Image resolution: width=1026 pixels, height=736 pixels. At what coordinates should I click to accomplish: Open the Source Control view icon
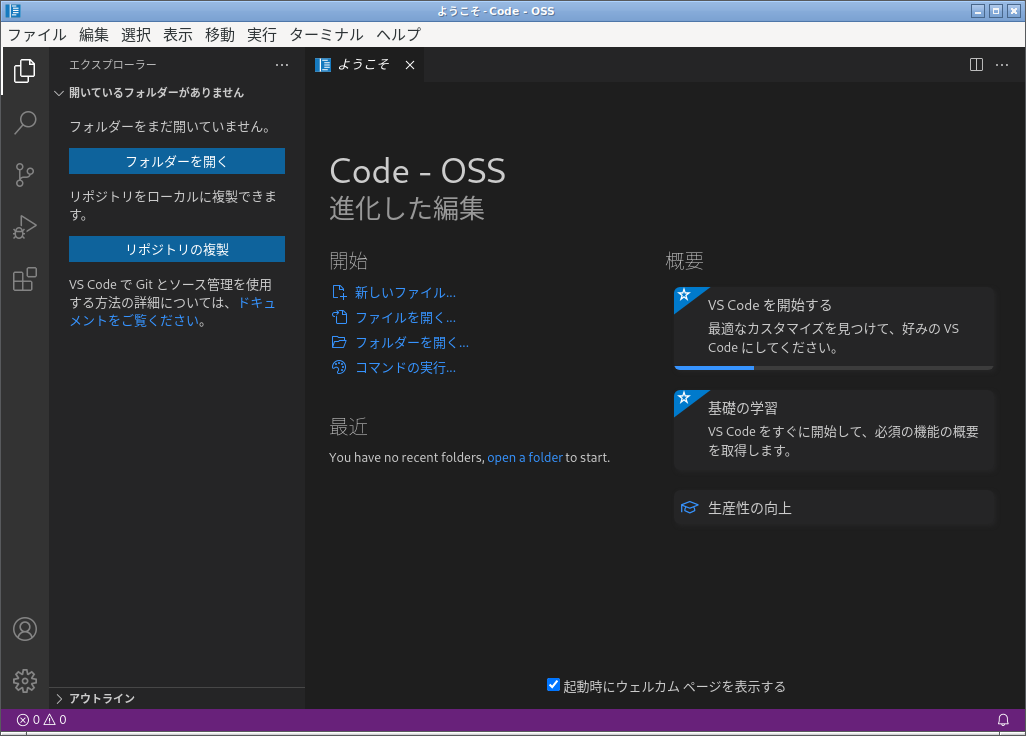click(25, 175)
